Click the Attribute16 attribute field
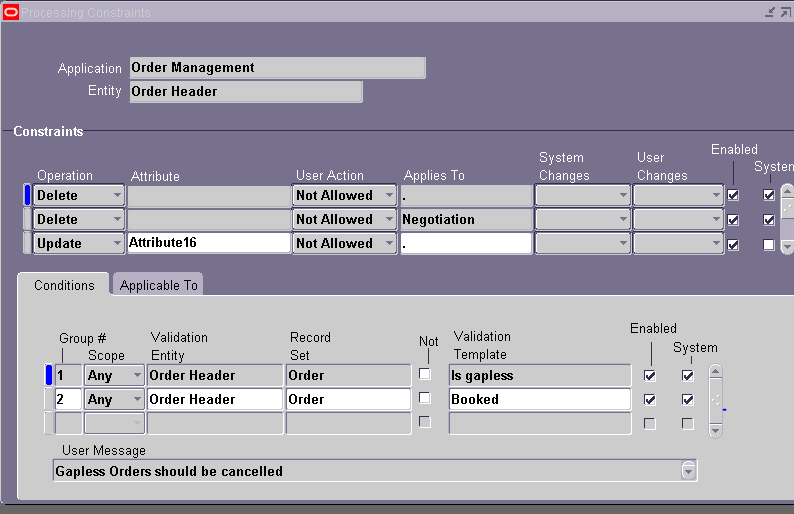Image resolution: width=794 pixels, height=514 pixels. pyautogui.click(x=209, y=243)
